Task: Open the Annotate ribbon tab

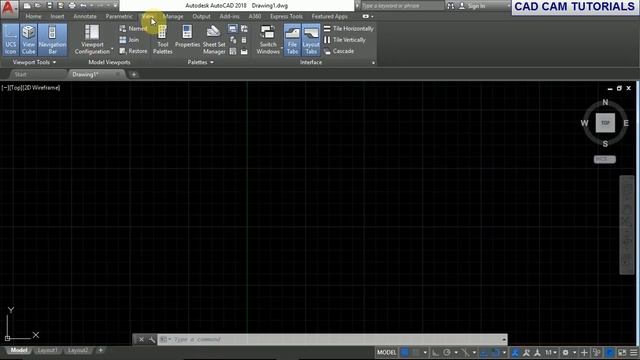Action: pyautogui.click(x=85, y=16)
